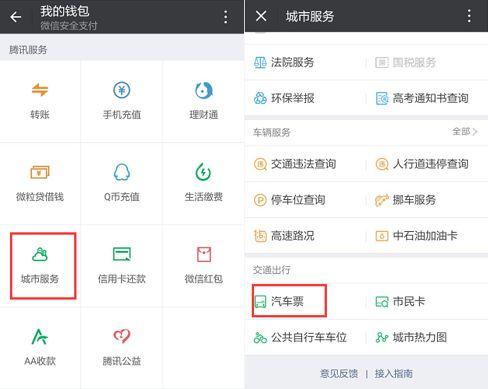Viewport: 488px width, 389px height.
Task: Select the 国税服务 tax service icon
Action: pos(382,62)
